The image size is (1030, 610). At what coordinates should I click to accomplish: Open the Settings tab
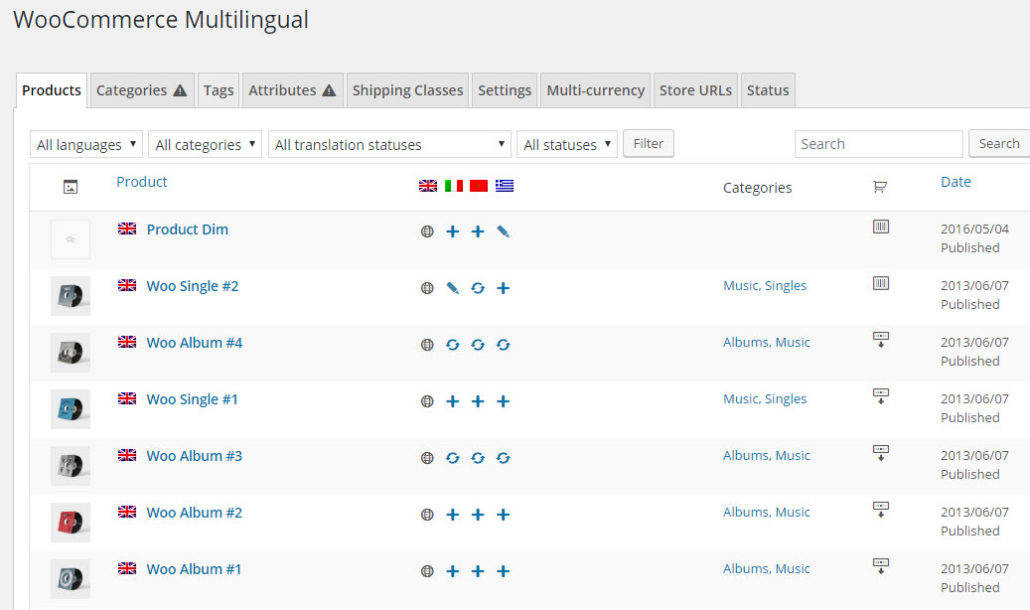point(504,91)
